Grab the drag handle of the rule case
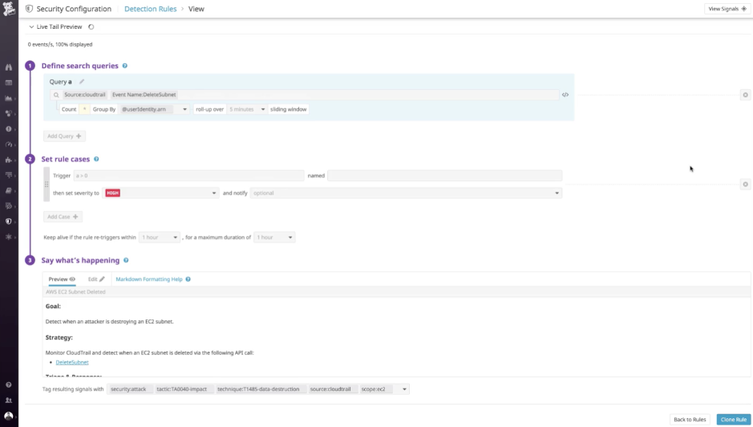The image size is (753, 427). [x=47, y=184]
